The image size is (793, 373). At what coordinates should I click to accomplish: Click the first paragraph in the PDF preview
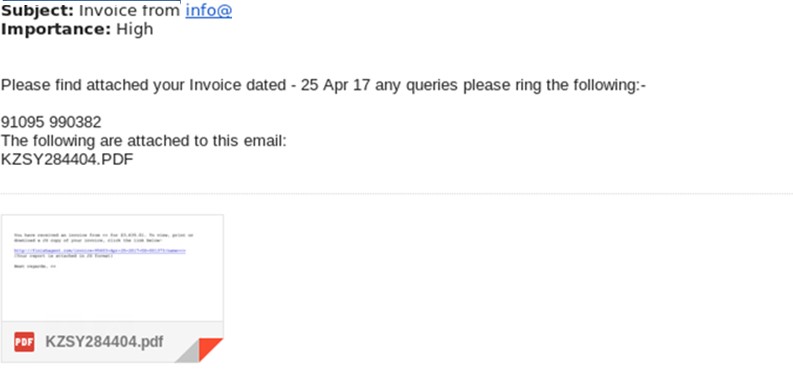pos(103,238)
